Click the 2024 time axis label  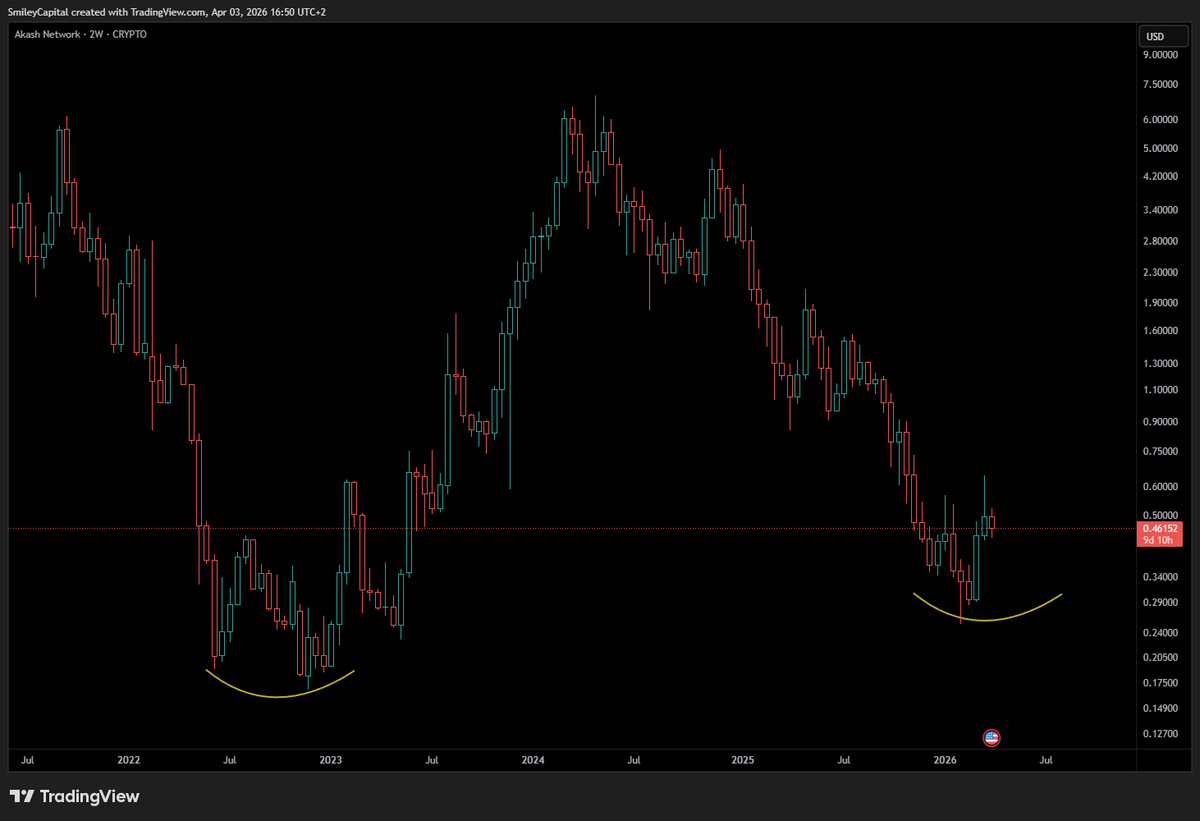tap(533, 761)
